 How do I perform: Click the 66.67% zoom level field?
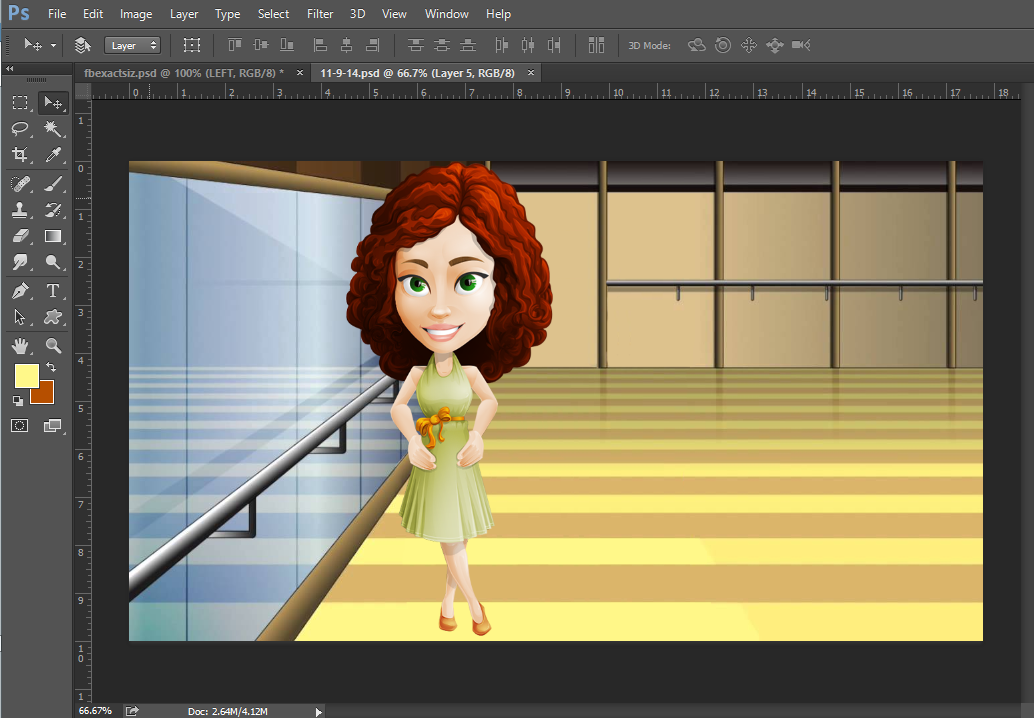pos(95,711)
